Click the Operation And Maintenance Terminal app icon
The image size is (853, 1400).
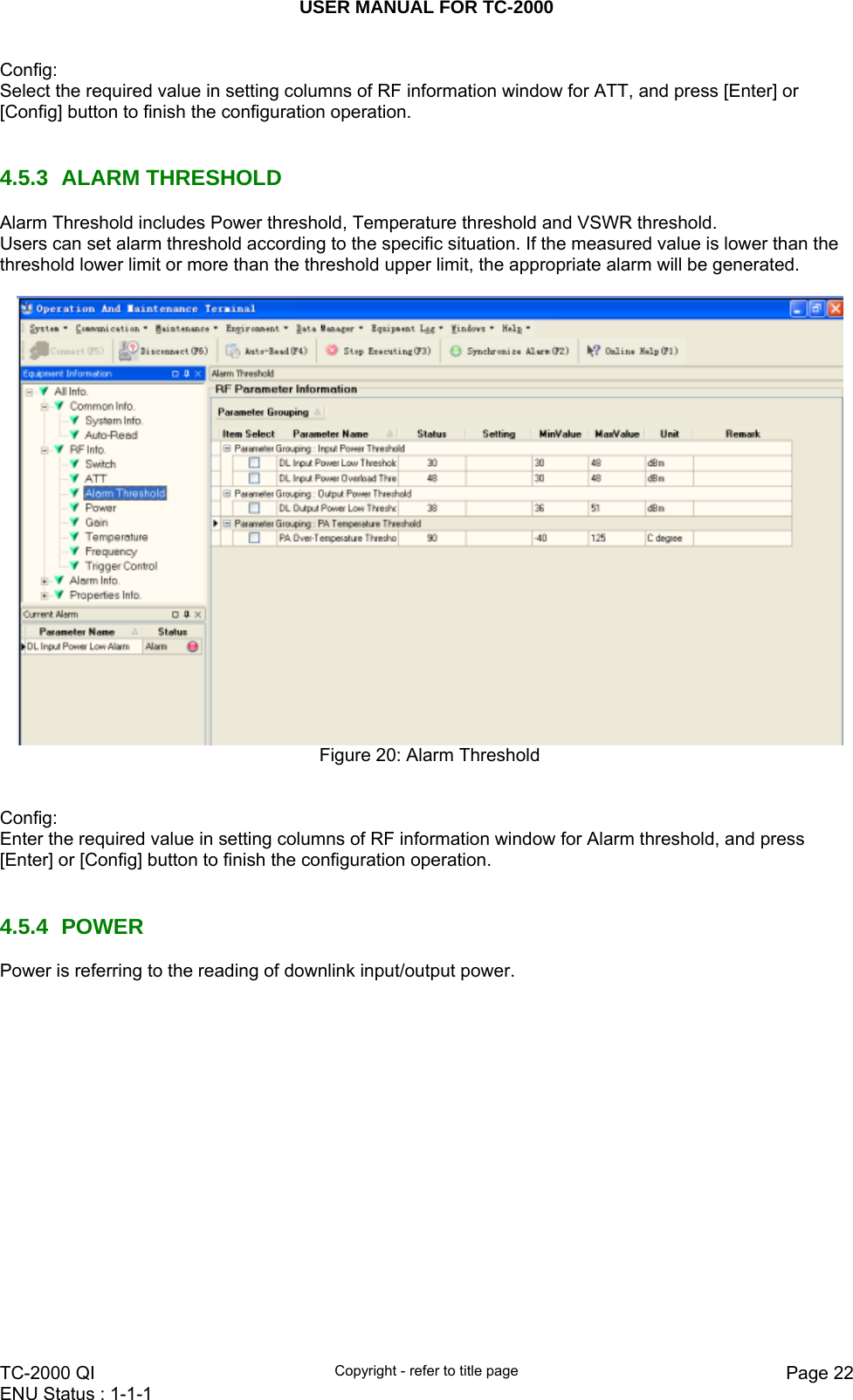27,308
